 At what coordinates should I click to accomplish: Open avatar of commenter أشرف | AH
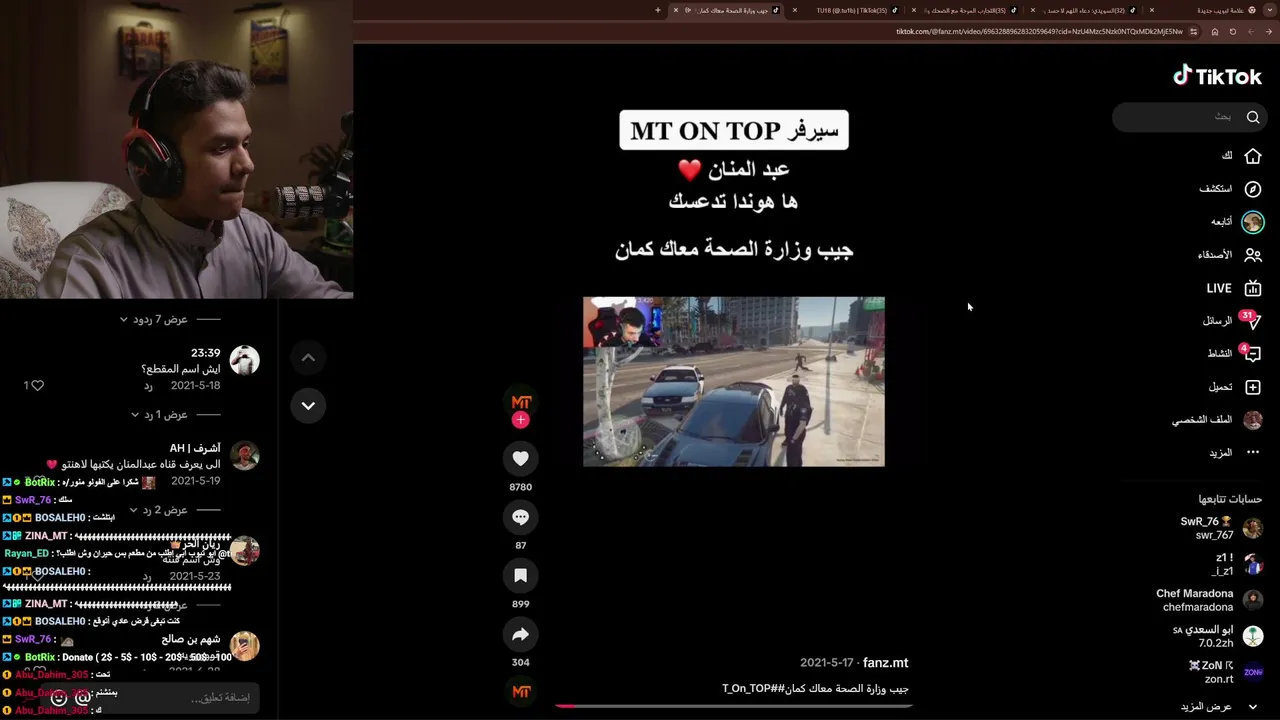tap(245, 456)
